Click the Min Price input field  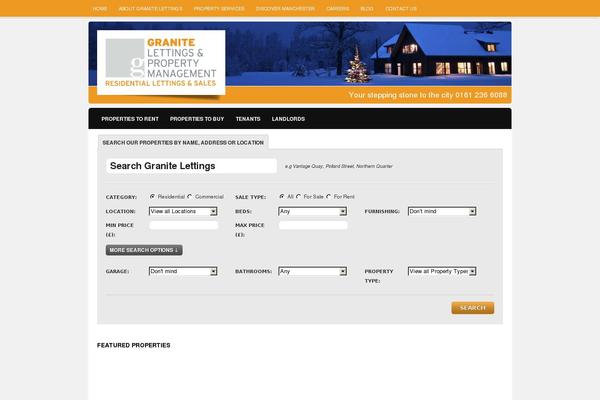[184, 225]
